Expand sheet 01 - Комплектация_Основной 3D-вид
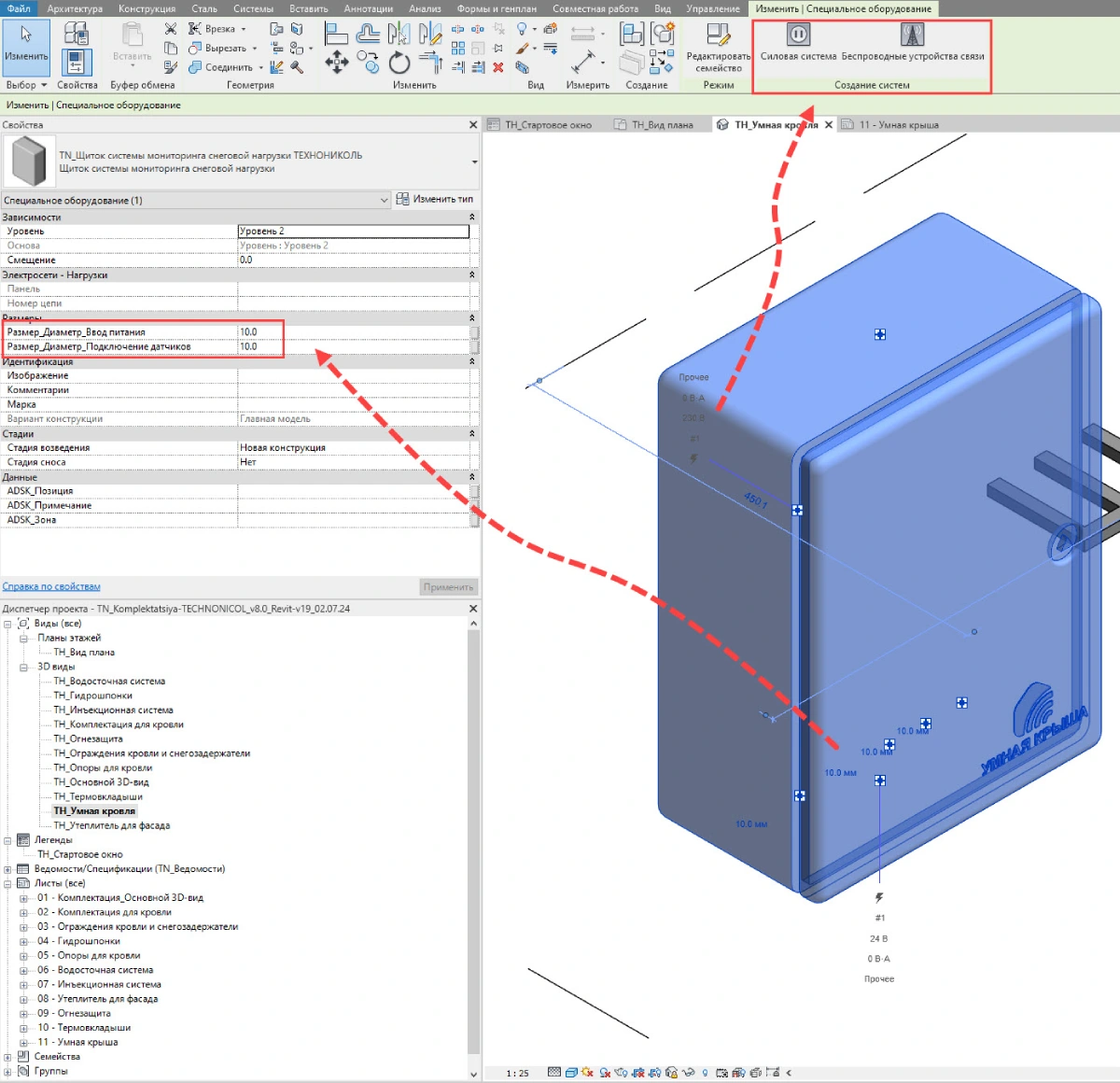The height and width of the screenshot is (1083, 1120). coord(24,898)
